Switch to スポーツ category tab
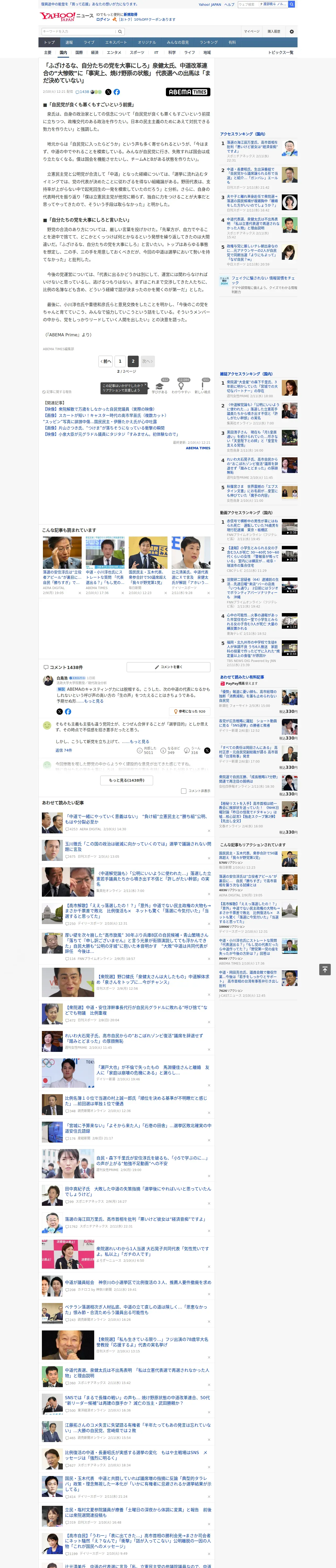This screenshot has width=336, height=1568. click(x=137, y=52)
